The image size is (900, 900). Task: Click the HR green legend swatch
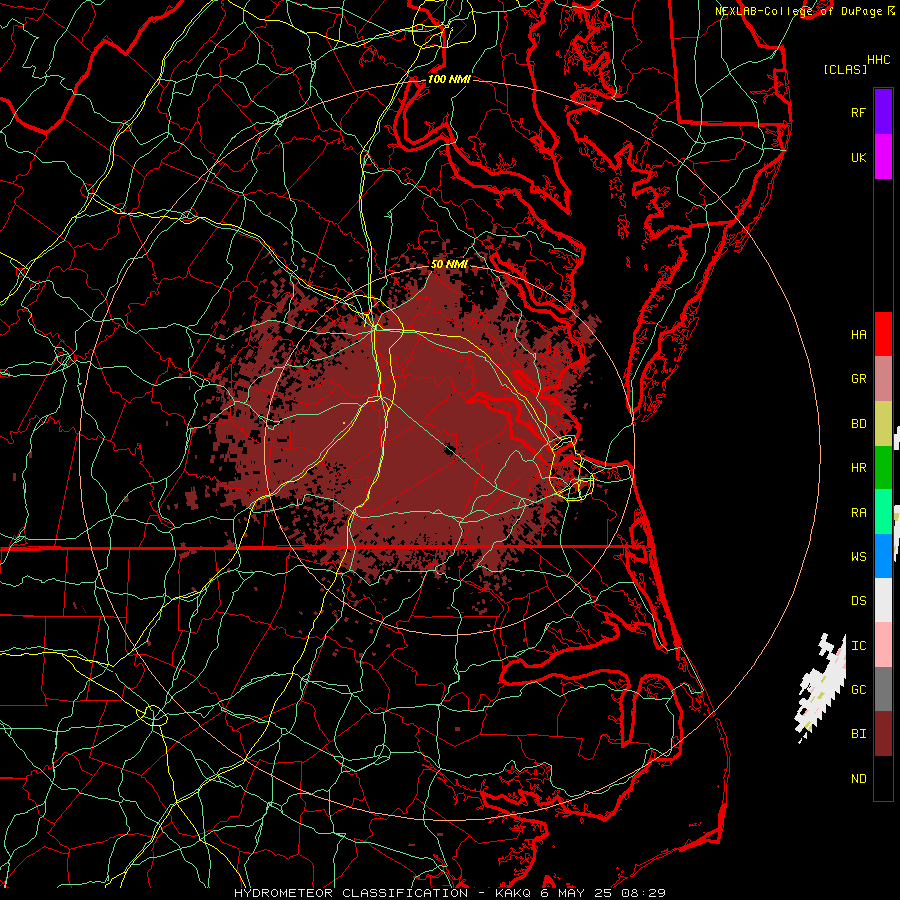(x=883, y=468)
